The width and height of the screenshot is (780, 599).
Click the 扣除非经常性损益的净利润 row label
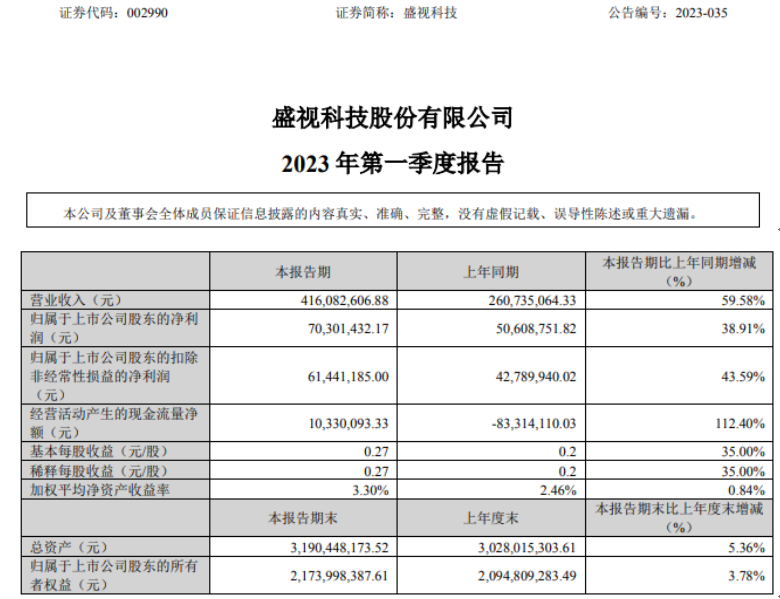114,376
